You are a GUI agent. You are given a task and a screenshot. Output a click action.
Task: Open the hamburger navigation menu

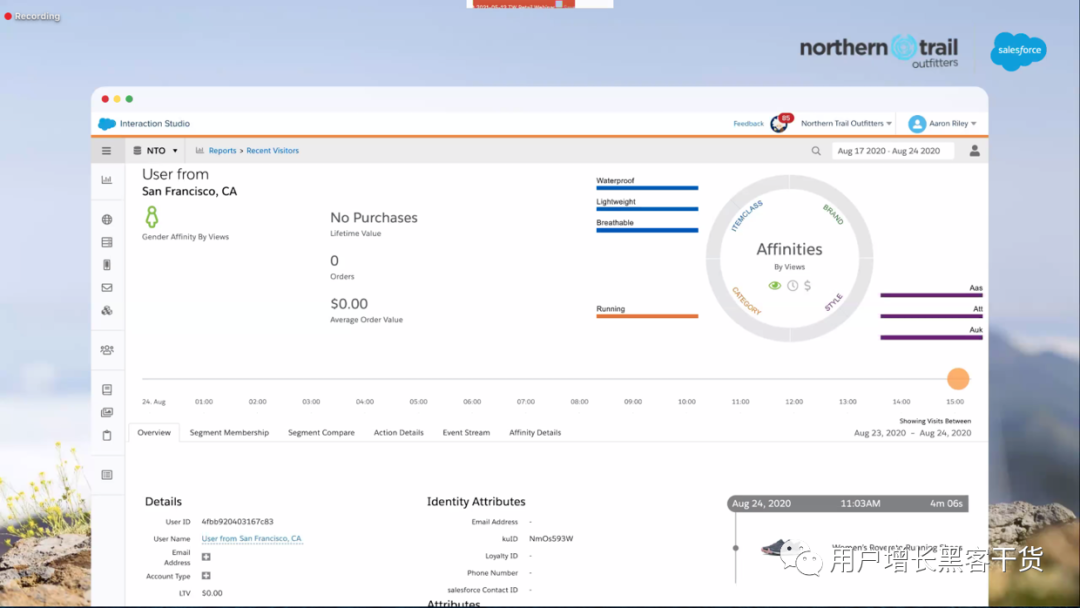106,151
